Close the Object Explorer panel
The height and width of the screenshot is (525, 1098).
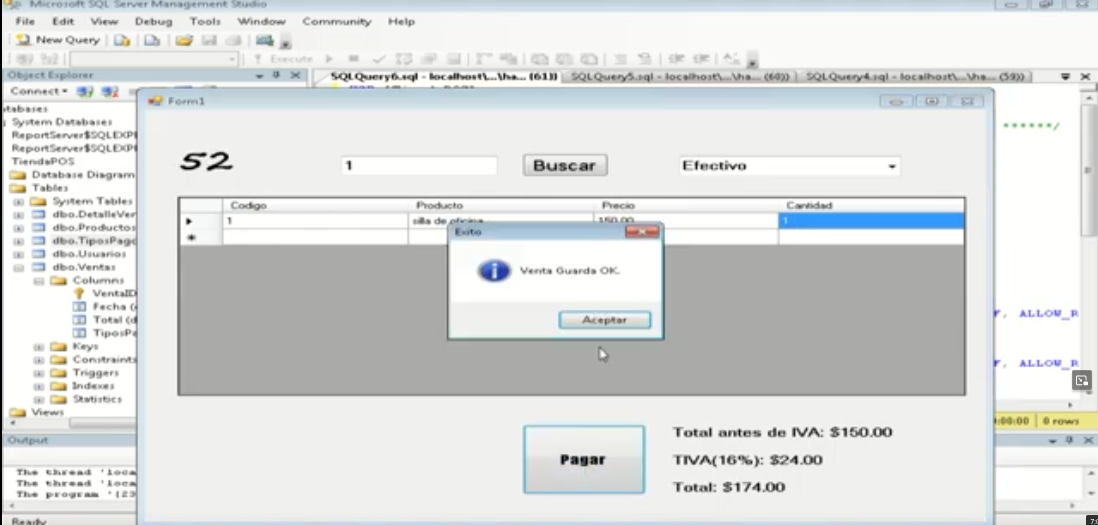pos(295,75)
